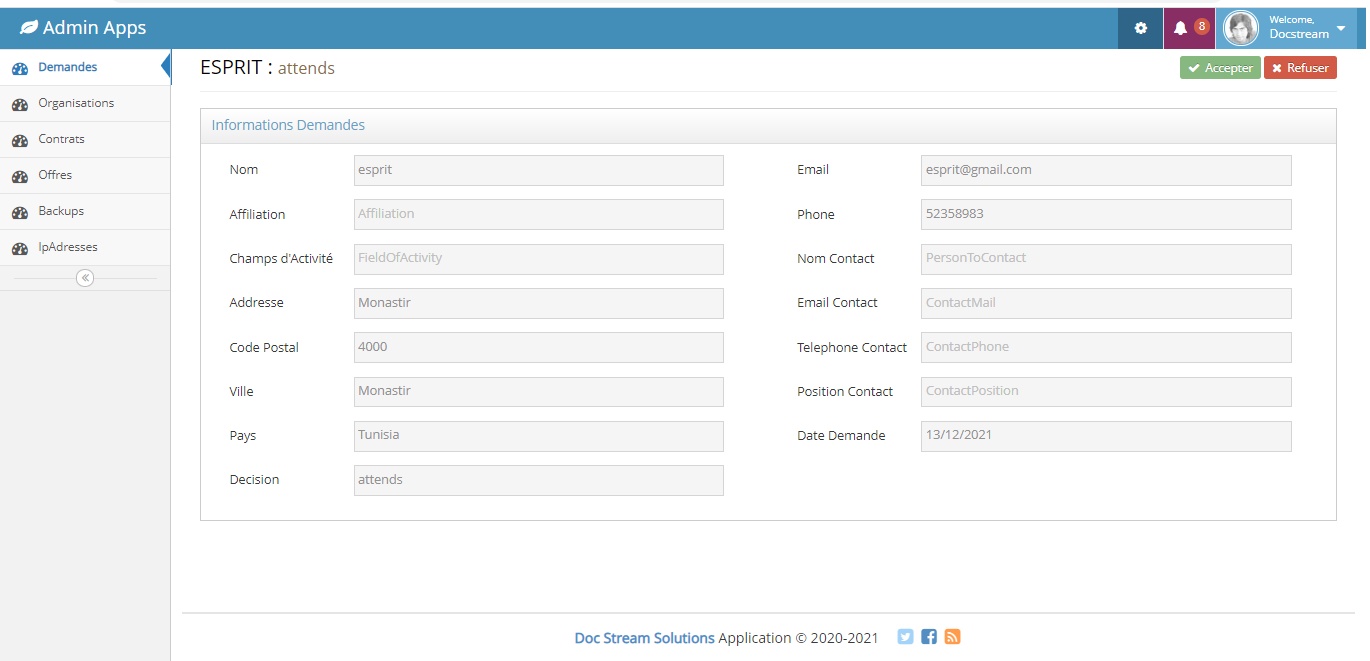
Task: Click the Telephone Contact input field
Action: 1106,347
